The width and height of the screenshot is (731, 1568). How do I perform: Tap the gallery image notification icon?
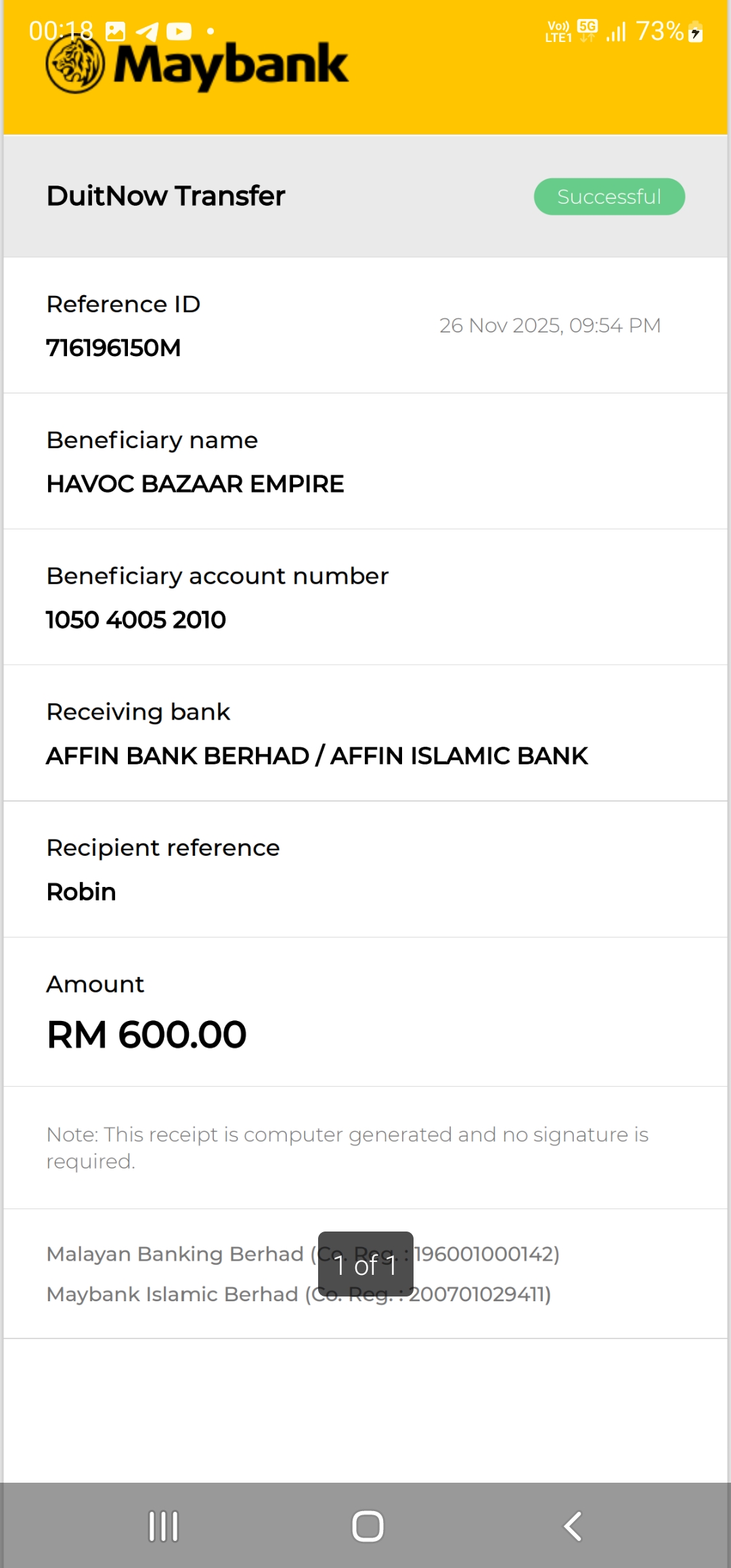pos(116,31)
